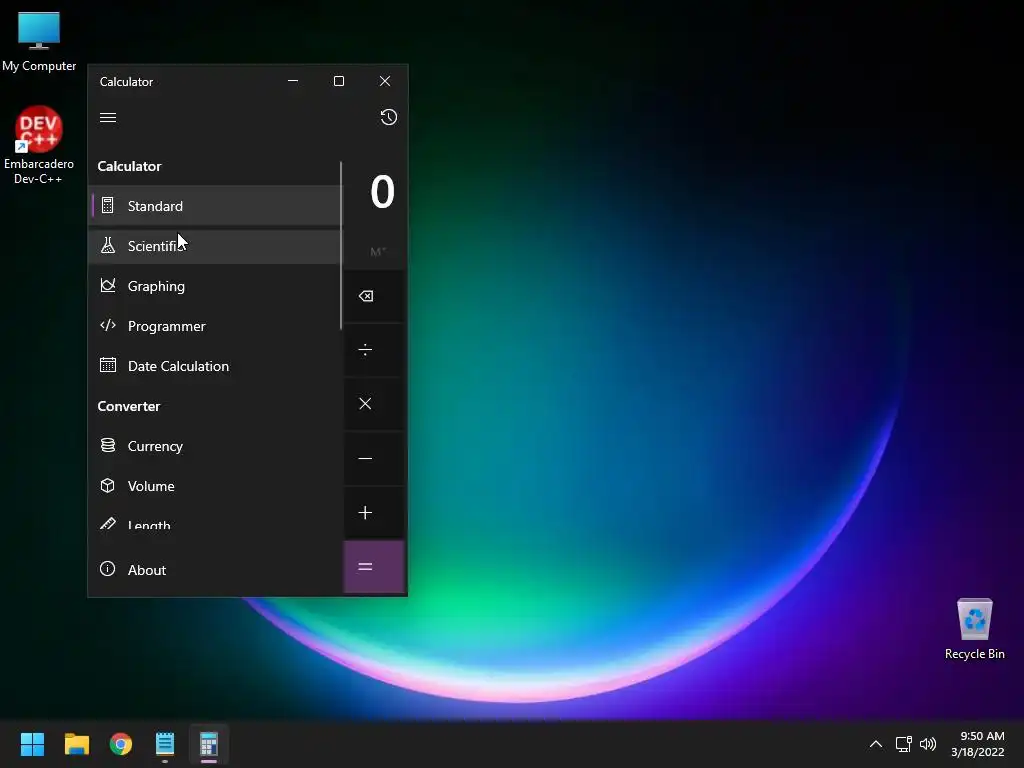The height and width of the screenshot is (768, 1024).
Task: Select the My Computer desktop icon
Action: pyautogui.click(x=39, y=41)
